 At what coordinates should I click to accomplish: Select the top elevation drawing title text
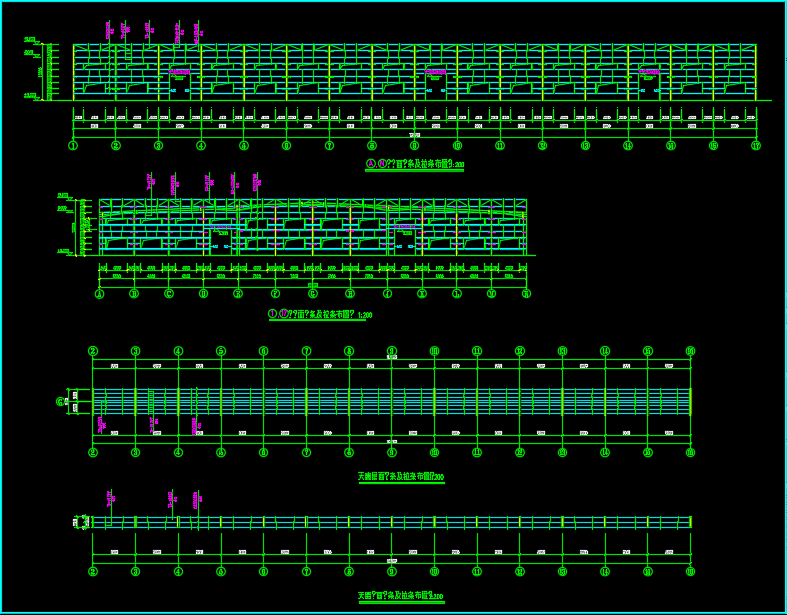click(414, 164)
